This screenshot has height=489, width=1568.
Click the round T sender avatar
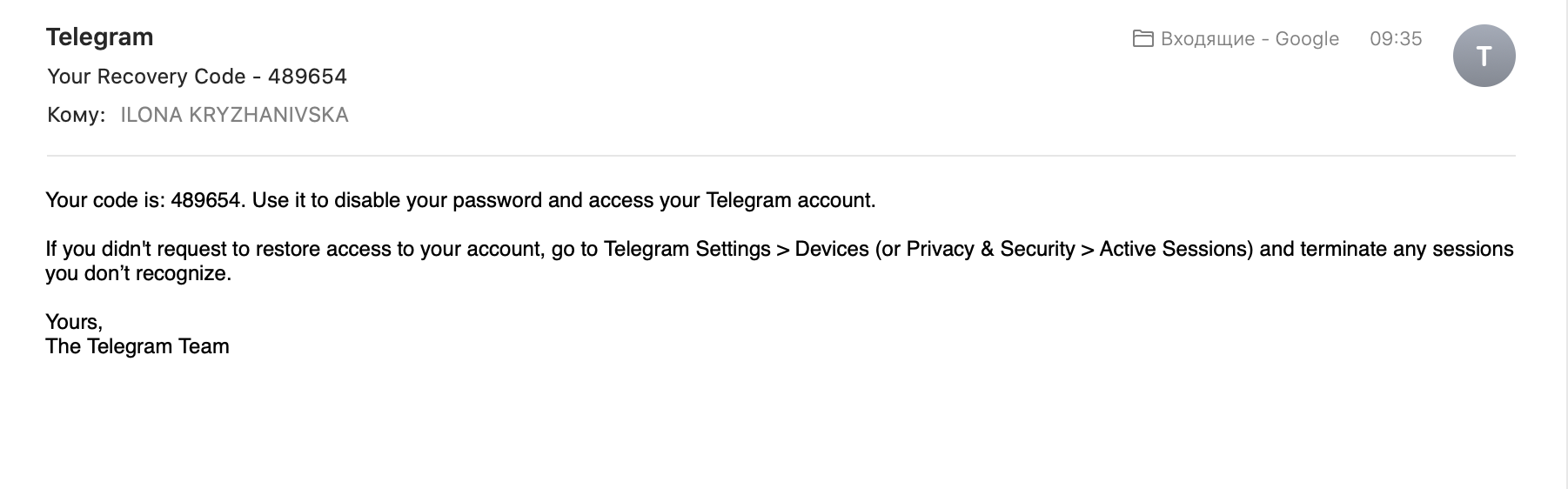click(1484, 56)
